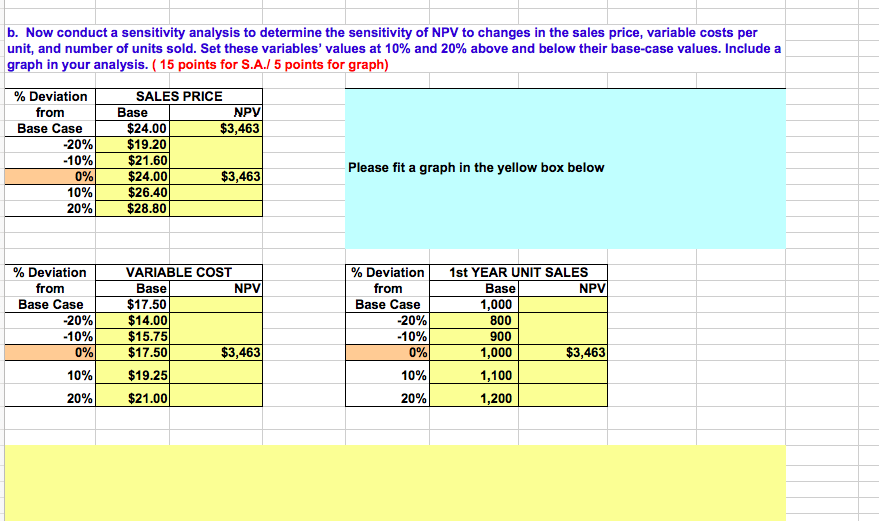Select '% Deviation' label in Unit Sales table
This screenshot has height=521, width=879.
387,273
